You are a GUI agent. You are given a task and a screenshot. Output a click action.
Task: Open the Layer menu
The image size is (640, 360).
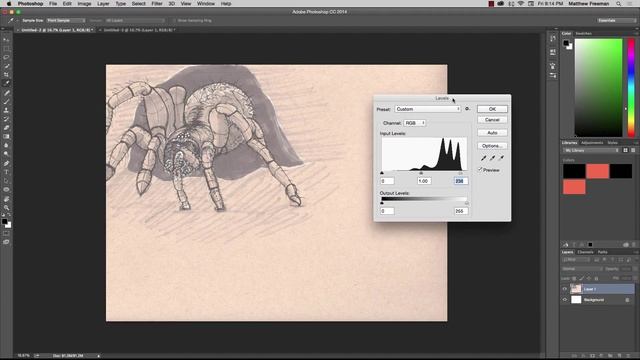103,4
